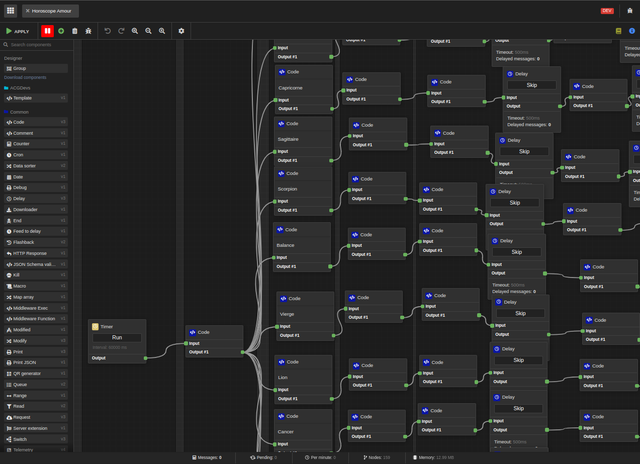Click Memory usage in status bar
Screen dimensions: 640x464
[x=433, y=458]
